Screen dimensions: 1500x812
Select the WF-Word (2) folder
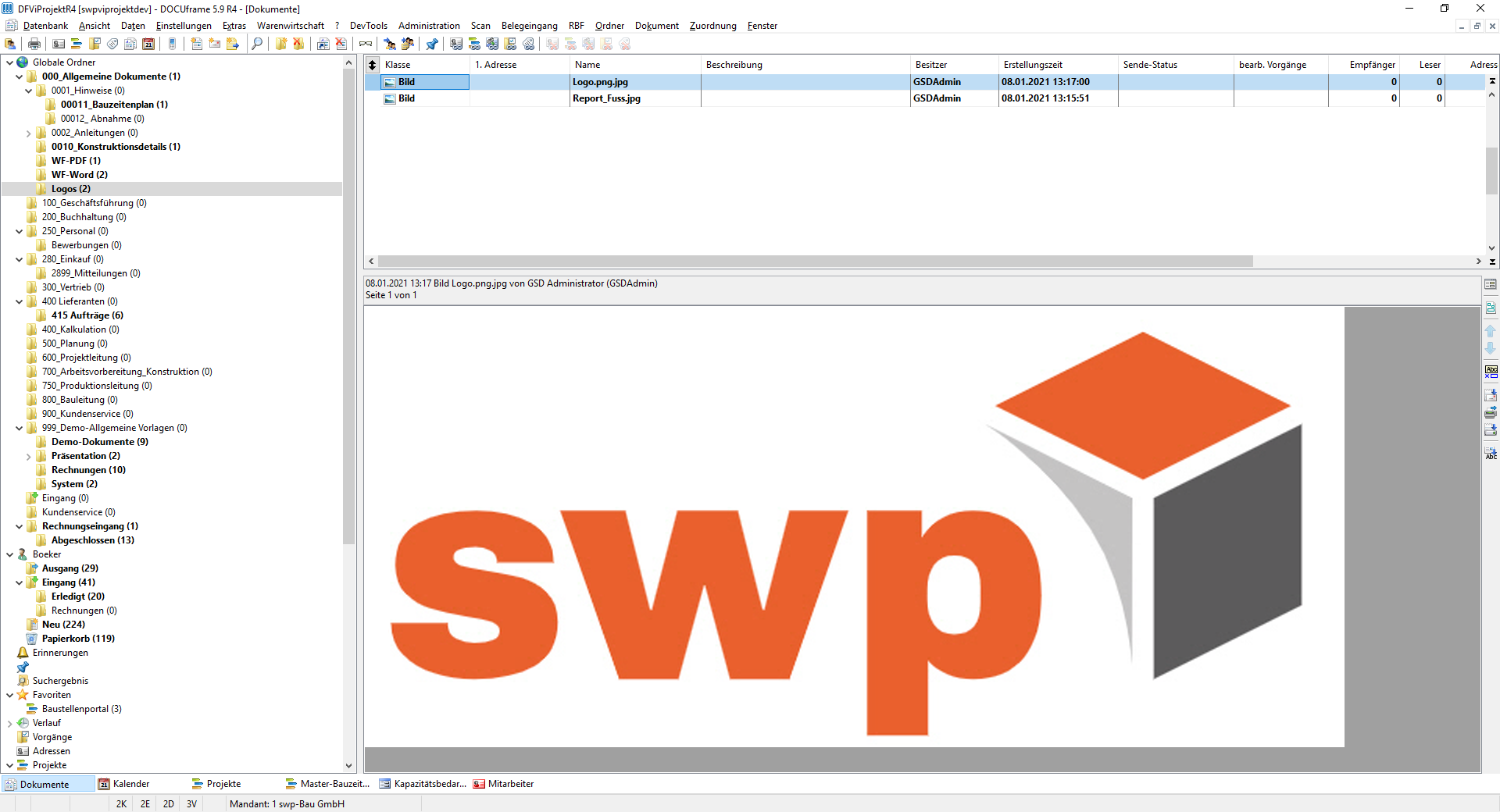(x=80, y=175)
